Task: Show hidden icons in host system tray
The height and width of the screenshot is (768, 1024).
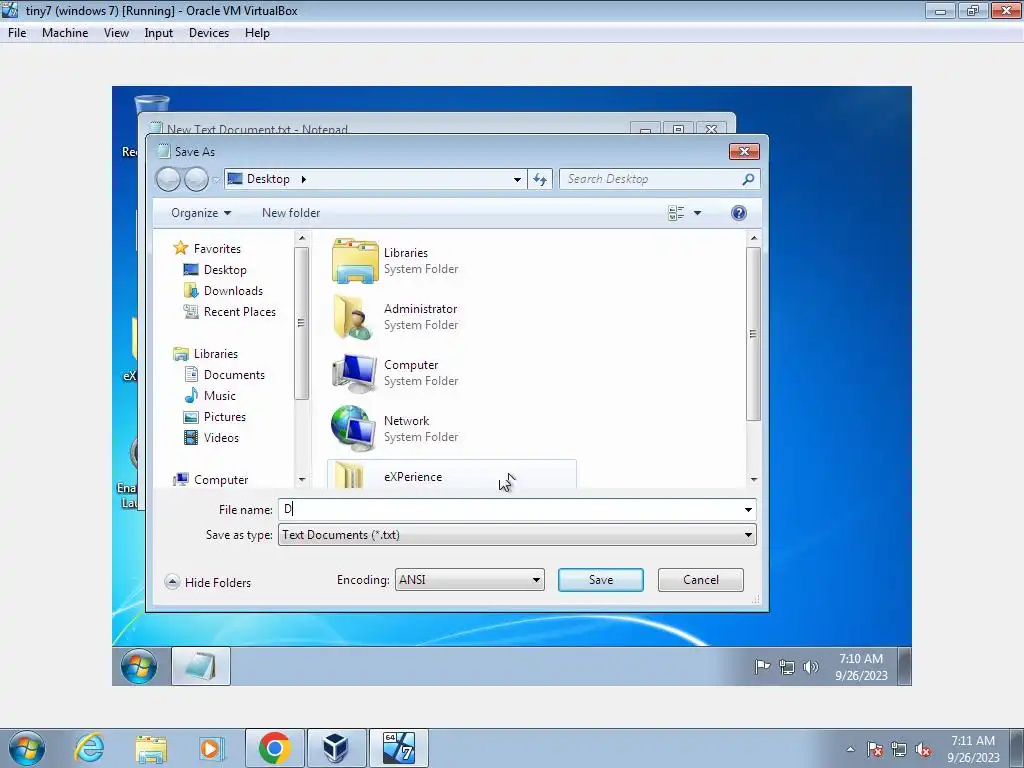Action: [850, 749]
